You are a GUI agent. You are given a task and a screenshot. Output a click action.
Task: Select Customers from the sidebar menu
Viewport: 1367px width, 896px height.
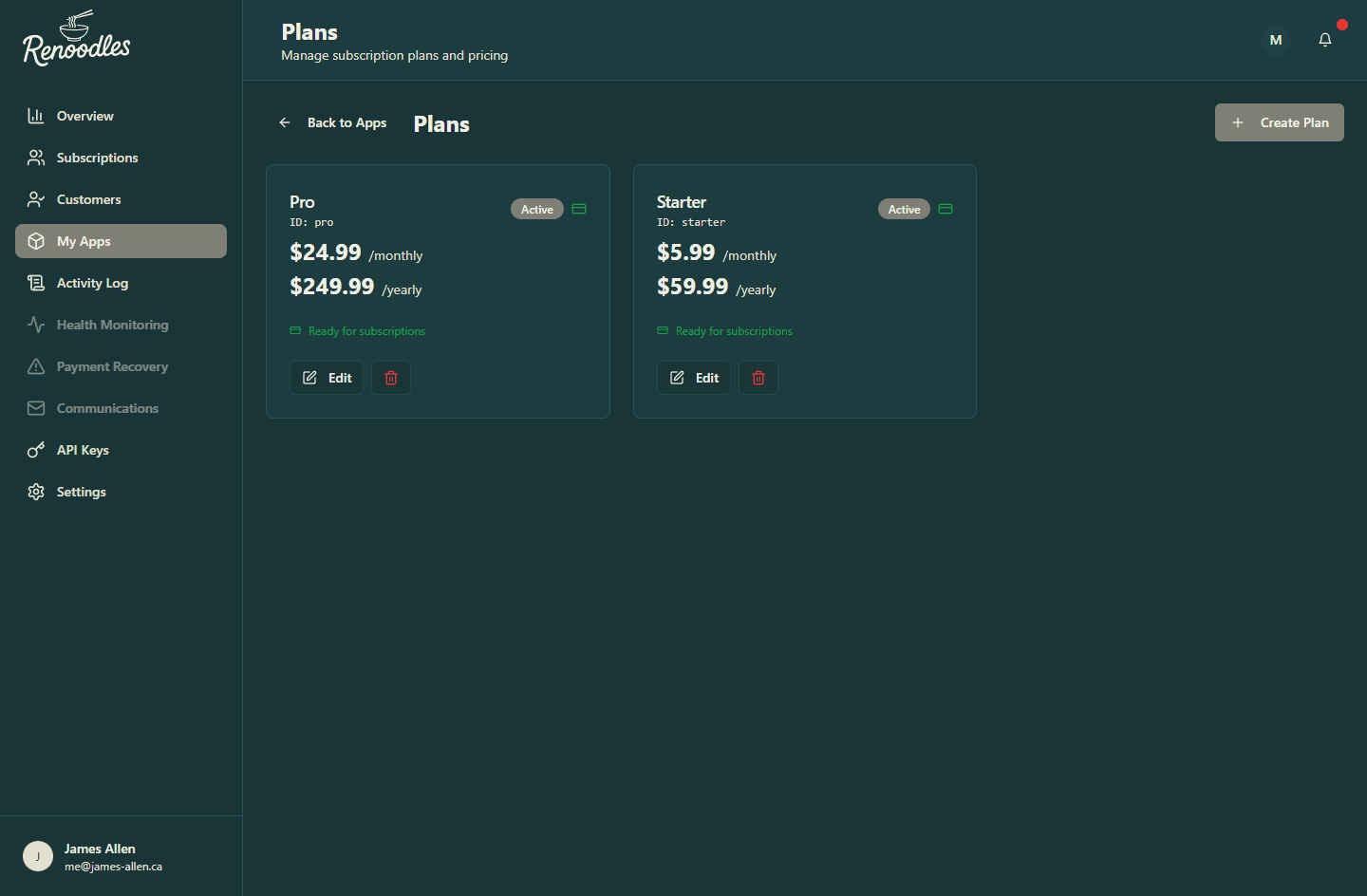(88, 199)
